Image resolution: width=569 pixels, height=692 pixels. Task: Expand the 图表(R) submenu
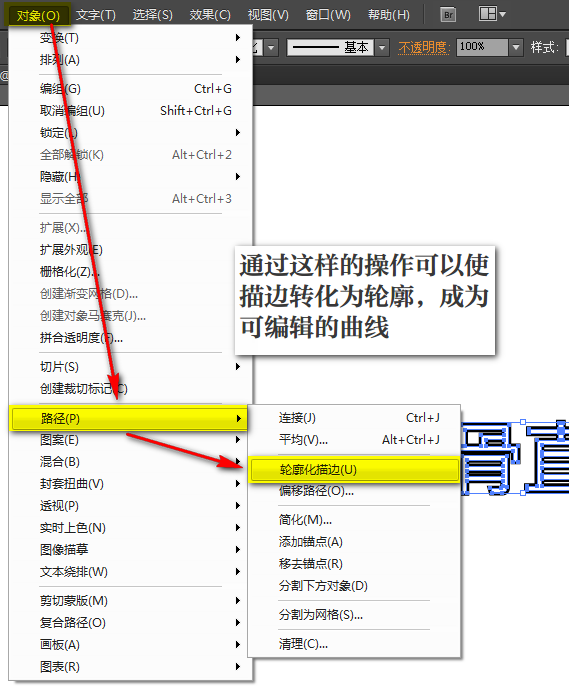tap(131, 667)
